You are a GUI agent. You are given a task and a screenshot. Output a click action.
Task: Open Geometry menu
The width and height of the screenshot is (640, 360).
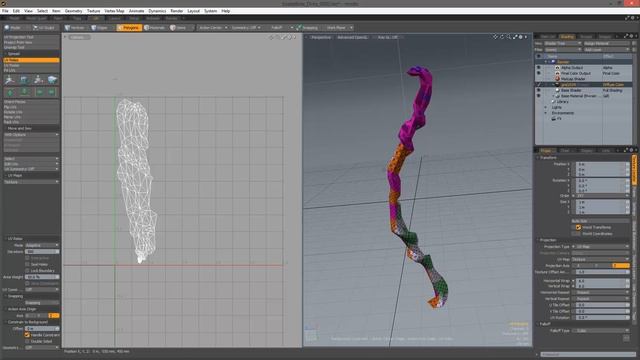[x=73, y=11]
